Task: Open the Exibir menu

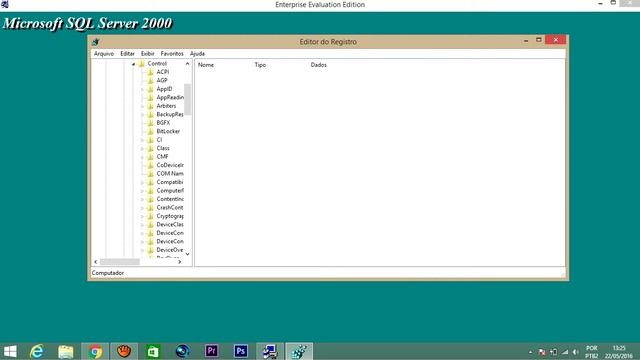Action: coord(147,53)
